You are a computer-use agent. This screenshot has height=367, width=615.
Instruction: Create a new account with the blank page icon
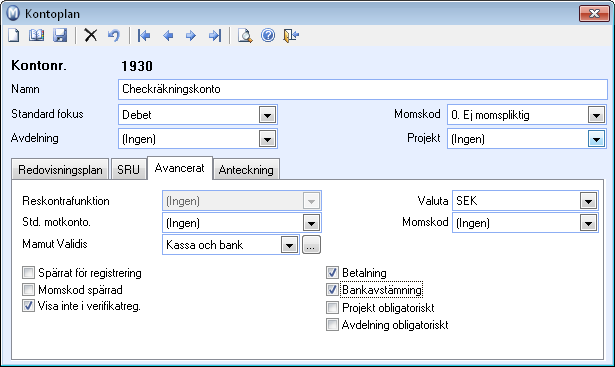[14, 36]
